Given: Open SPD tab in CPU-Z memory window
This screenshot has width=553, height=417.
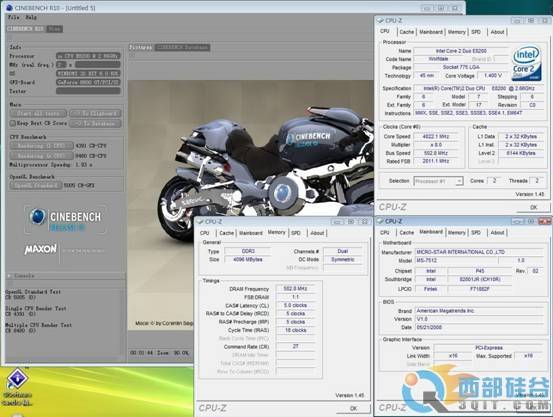Looking at the screenshot, I should pyautogui.click(x=296, y=233).
